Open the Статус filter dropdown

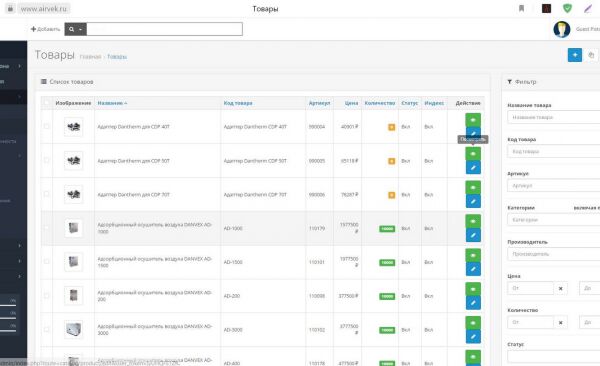pos(553,356)
